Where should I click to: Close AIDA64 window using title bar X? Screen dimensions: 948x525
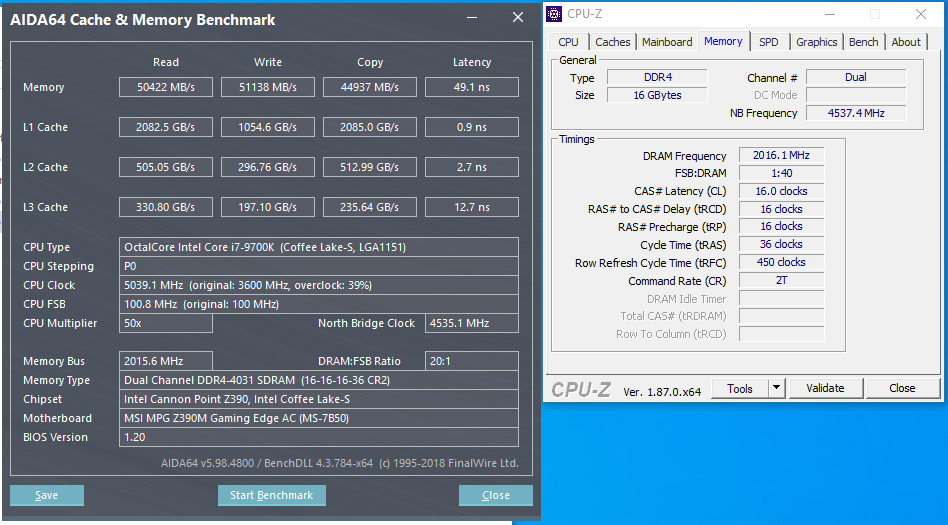(518, 18)
